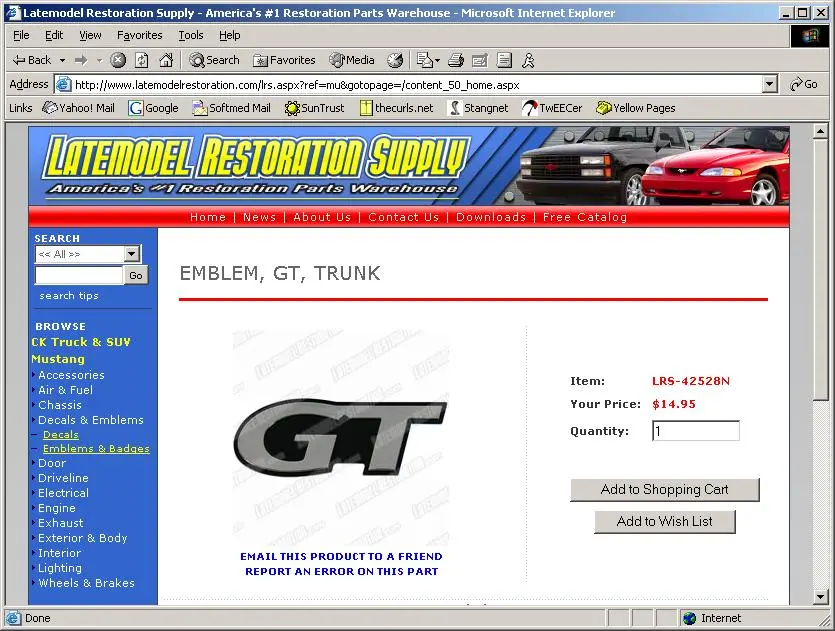Open the Stangnet links bar shortcut
Viewport: 835px width, 631px height.
tap(478, 108)
